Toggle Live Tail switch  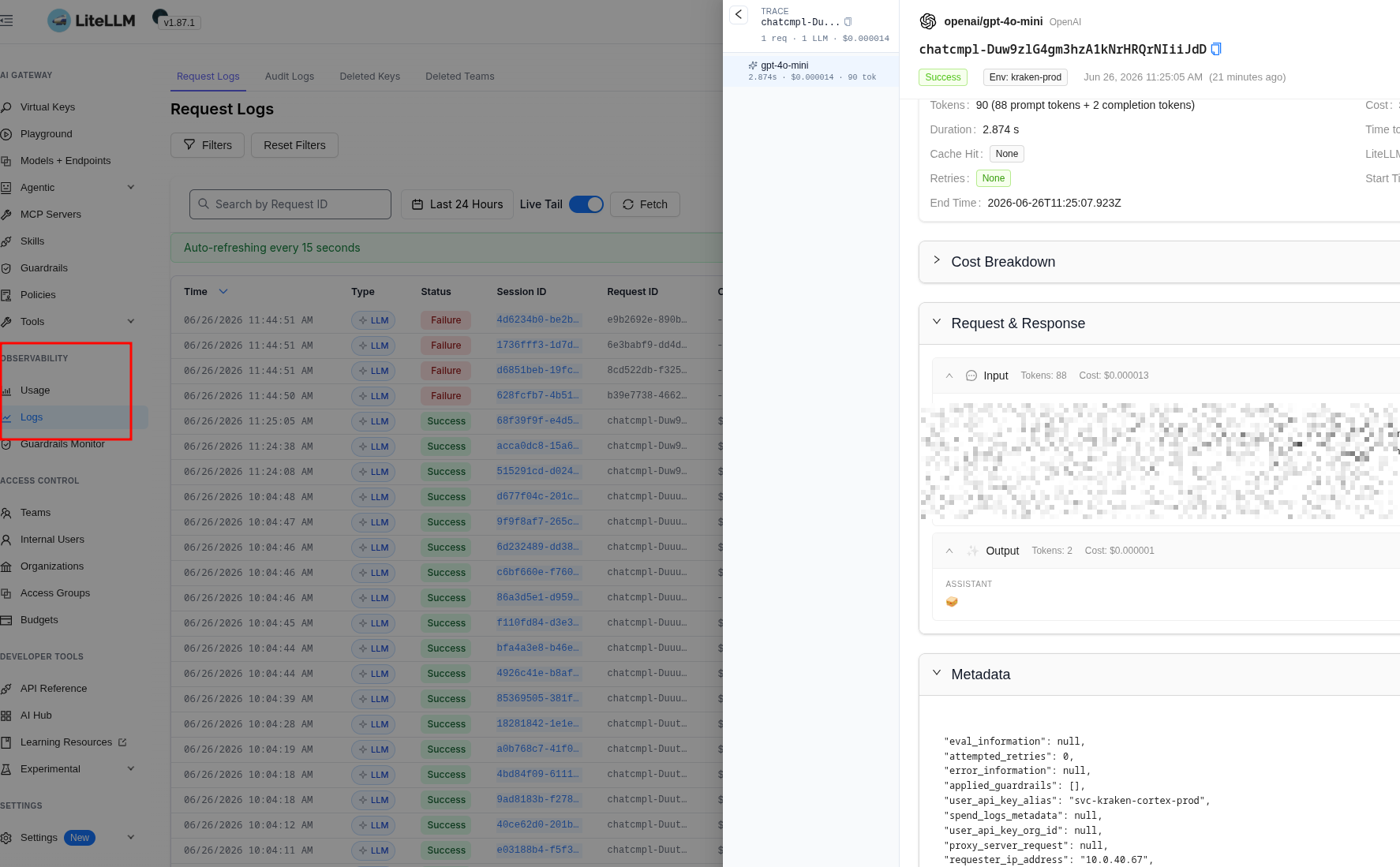pyautogui.click(x=586, y=204)
